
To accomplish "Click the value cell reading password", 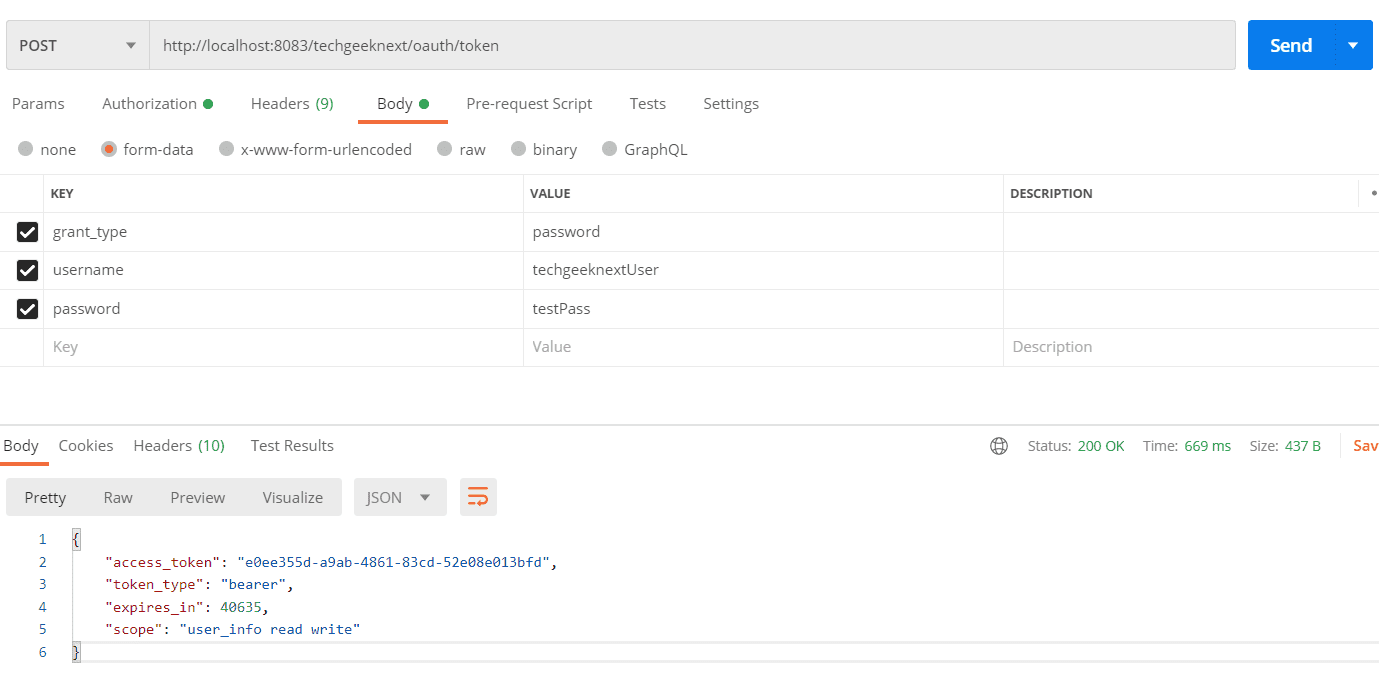I will click(763, 232).
